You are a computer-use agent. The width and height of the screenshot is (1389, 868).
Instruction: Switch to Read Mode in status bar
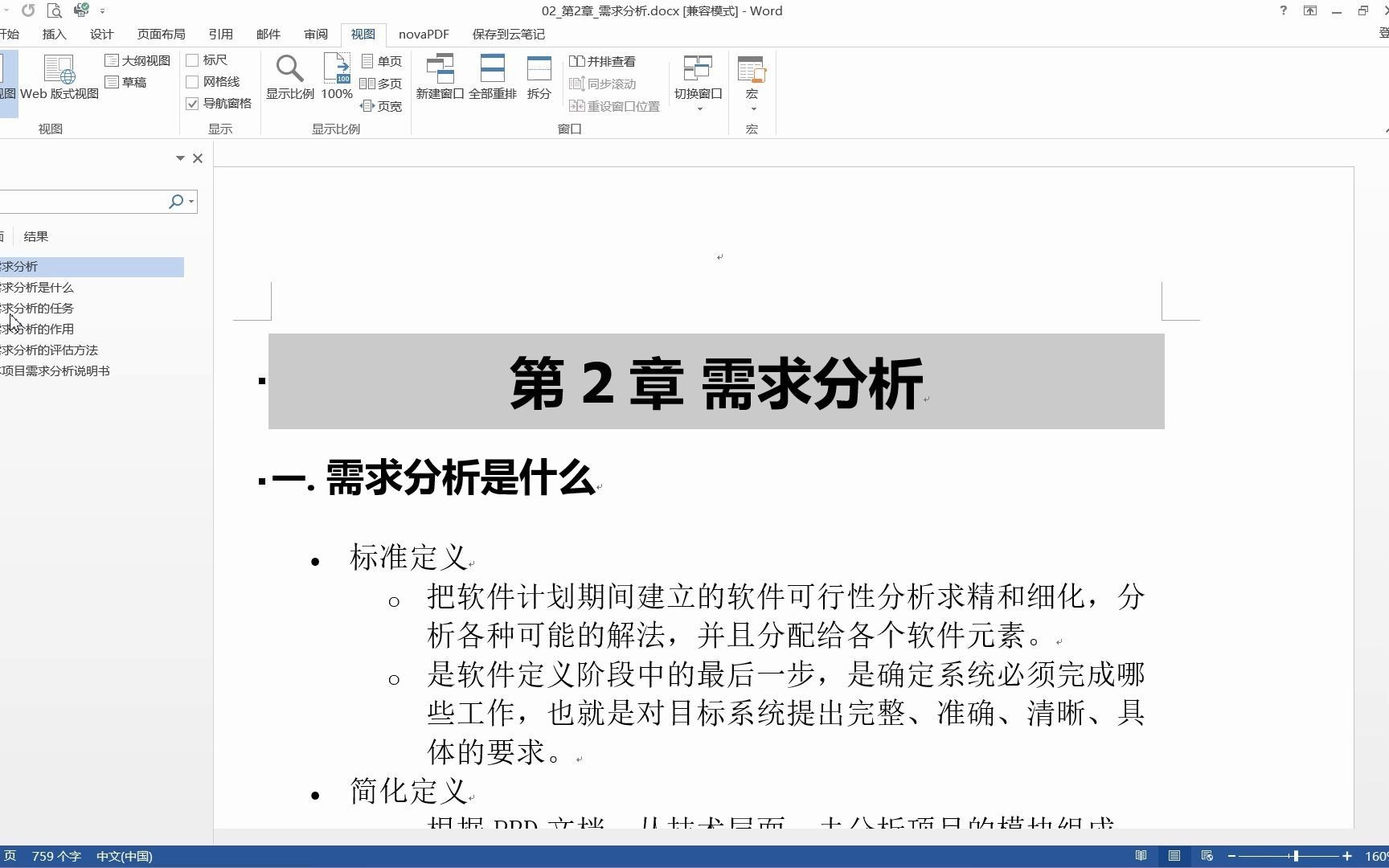click(x=1141, y=856)
